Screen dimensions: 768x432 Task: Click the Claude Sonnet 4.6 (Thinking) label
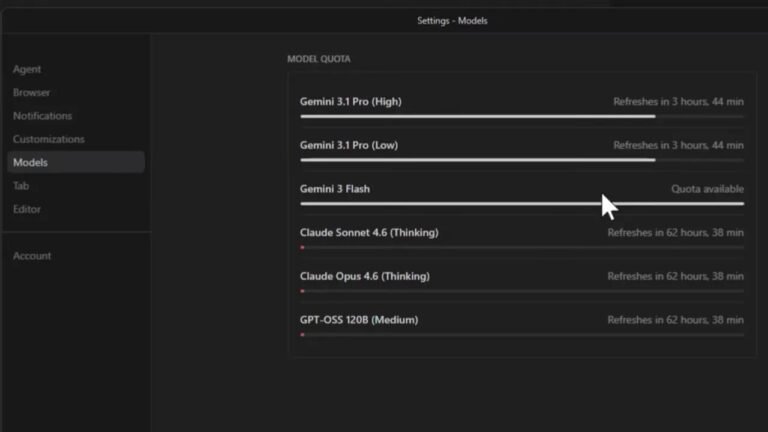[369, 232]
